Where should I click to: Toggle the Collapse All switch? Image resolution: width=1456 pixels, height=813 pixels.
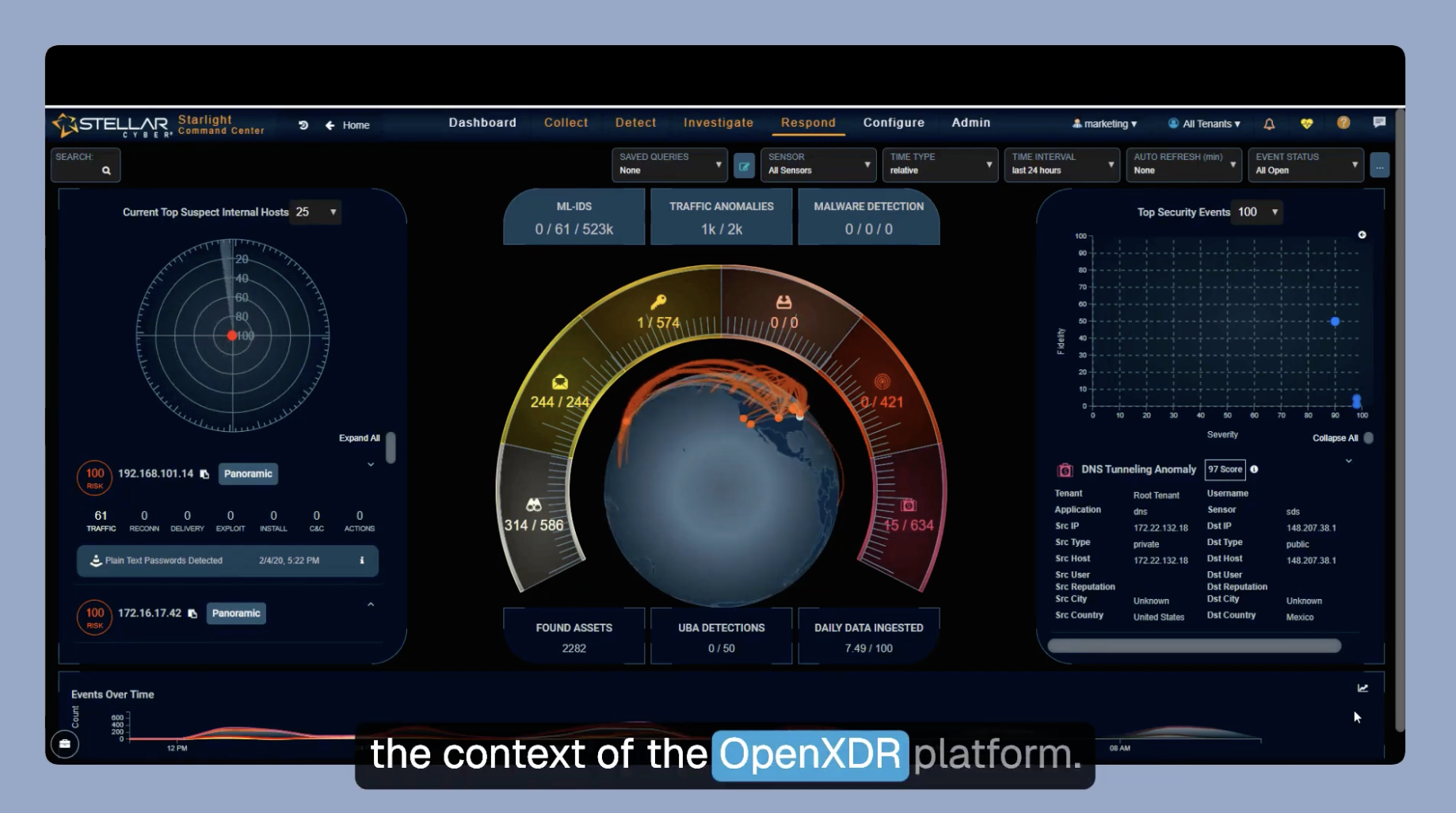tap(1368, 438)
